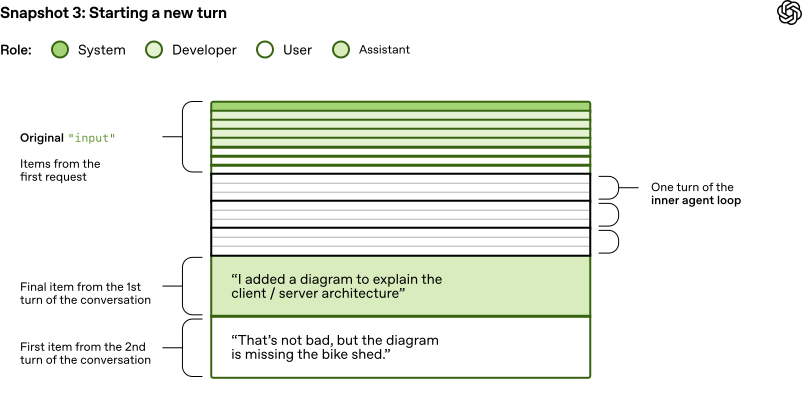Click the bike shed user message block
The image size is (802, 408).
click(400, 347)
